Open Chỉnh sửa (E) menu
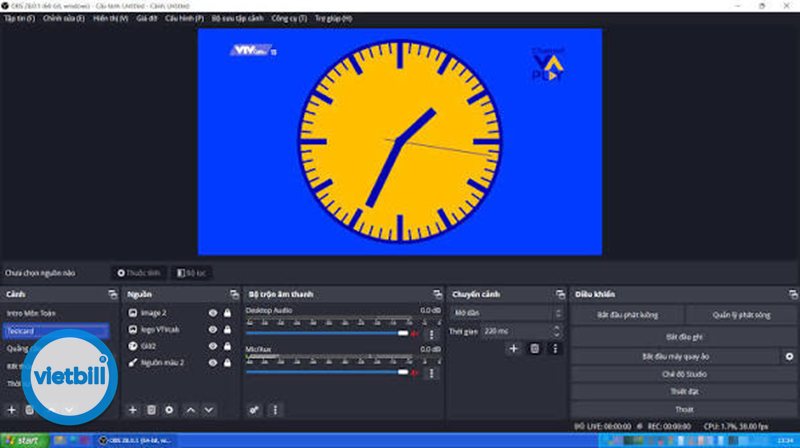The width and height of the screenshot is (800, 448). [64, 18]
